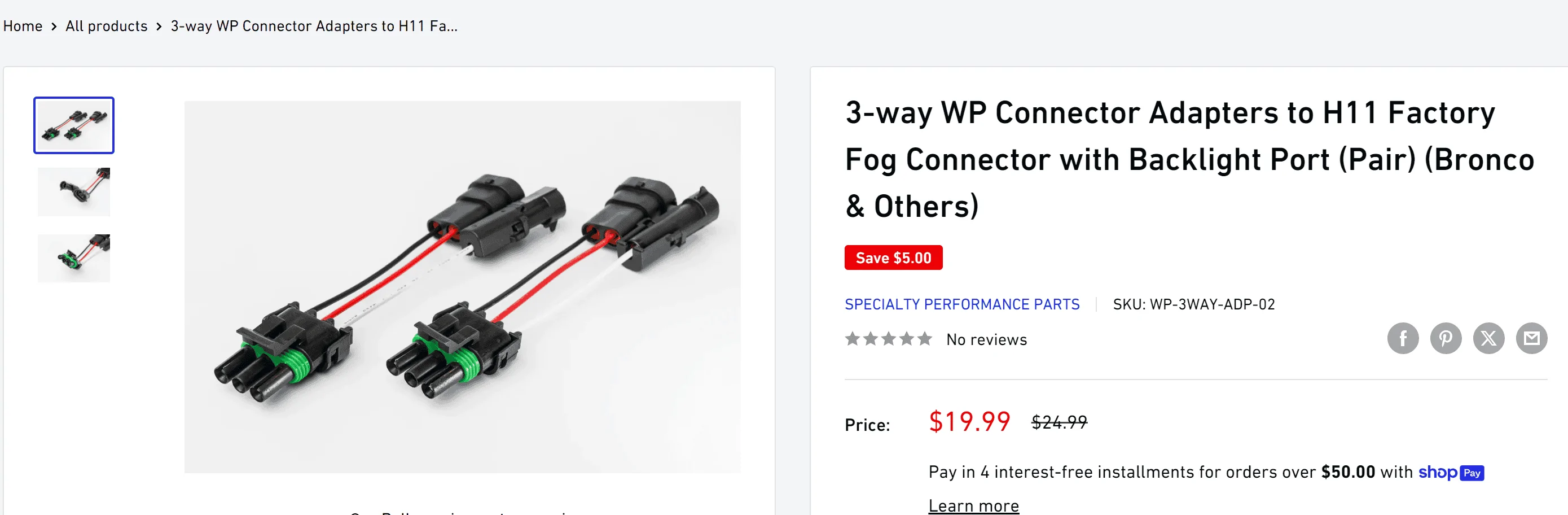Go to Home breadcrumb link
This screenshot has height=515, width=1568.
tap(23, 26)
